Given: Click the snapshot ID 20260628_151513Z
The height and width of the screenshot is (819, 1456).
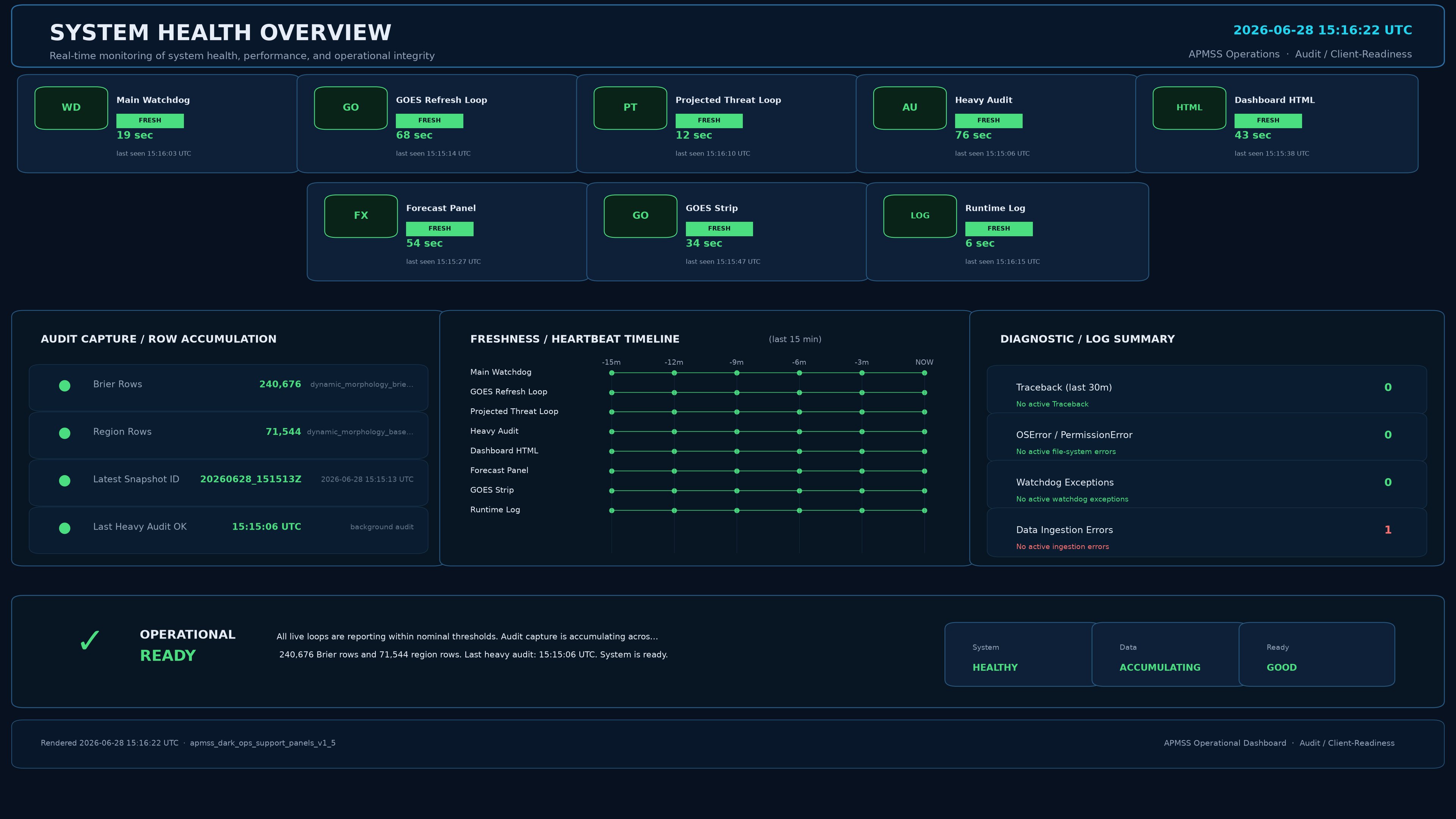Looking at the screenshot, I should click(x=250, y=479).
